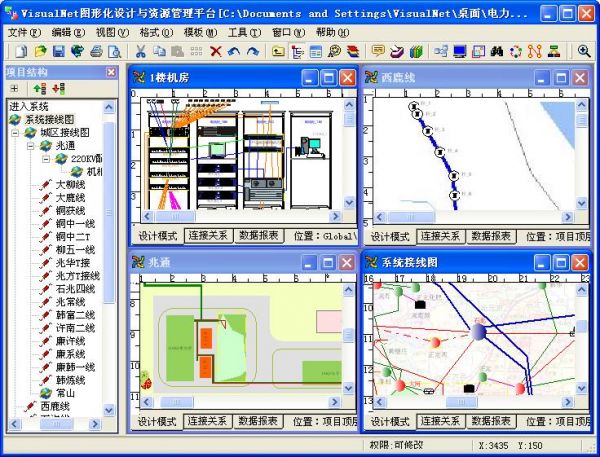Open print preview icon
The image size is (600, 457).
click(x=114, y=51)
